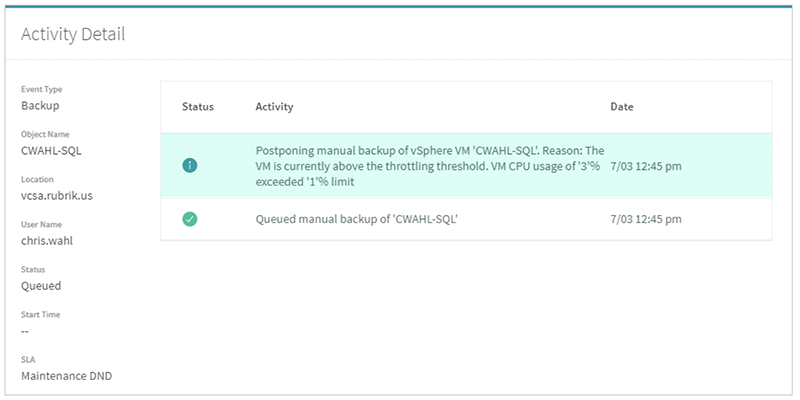Click the chris.wahl user name
Viewport: 800px width, 400px height.
[x=47, y=240]
